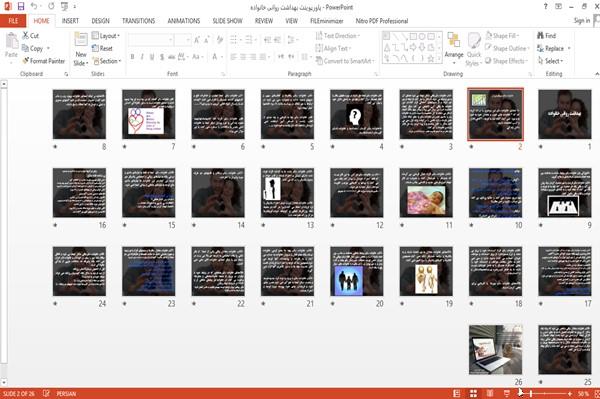Screen dimensions: 600x399
Task: Click the Copy icon
Action: pyautogui.click(x=25, y=48)
